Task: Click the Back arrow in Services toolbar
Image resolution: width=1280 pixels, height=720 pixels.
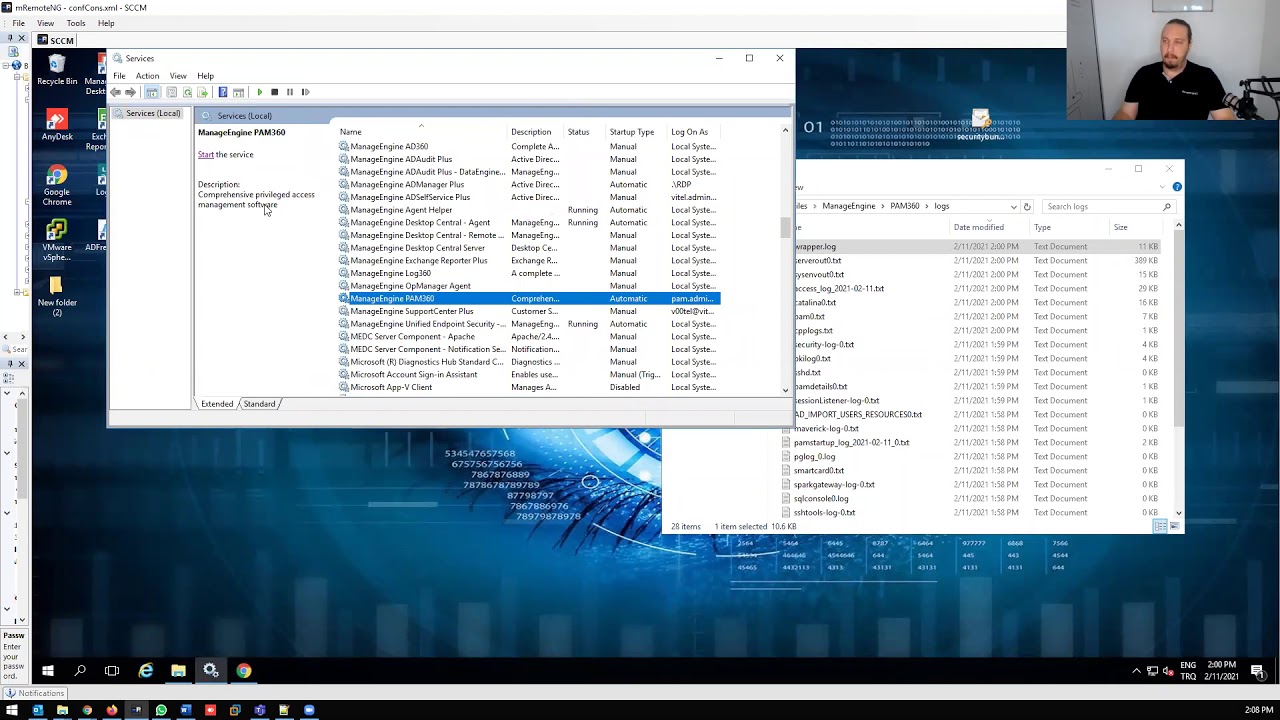Action: (x=116, y=92)
